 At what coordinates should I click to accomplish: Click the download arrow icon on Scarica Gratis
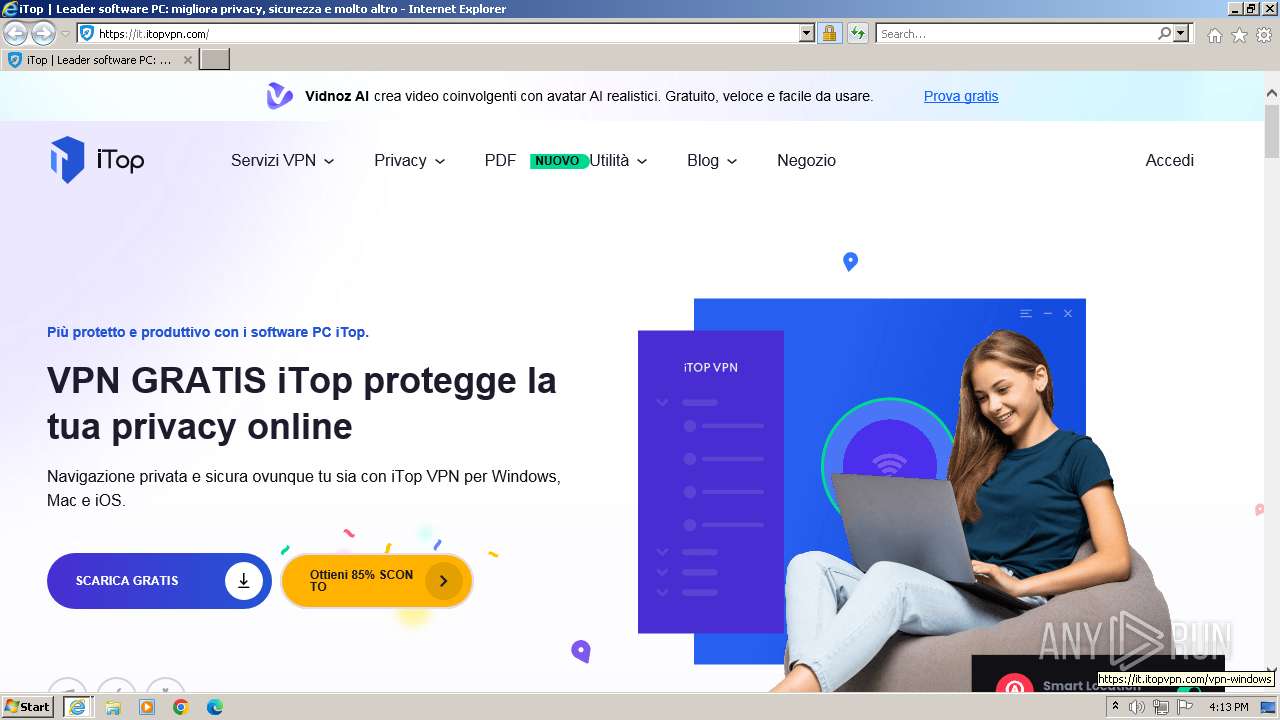(243, 580)
